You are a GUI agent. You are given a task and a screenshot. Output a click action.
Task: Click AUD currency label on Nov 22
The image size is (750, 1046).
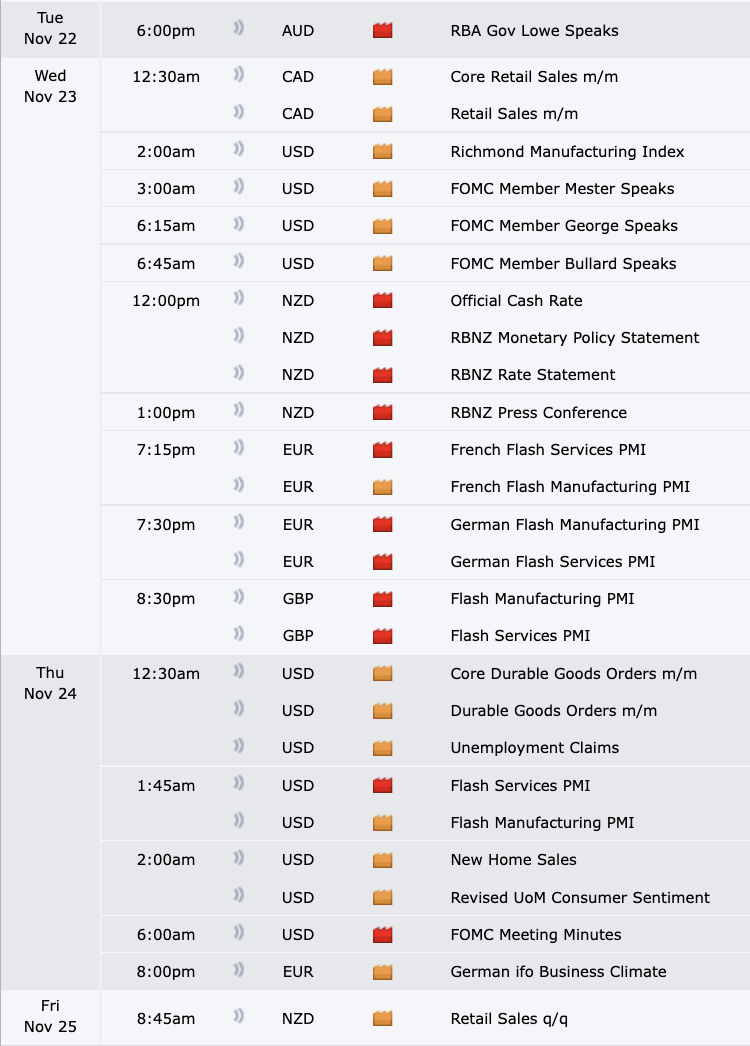click(x=297, y=31)
